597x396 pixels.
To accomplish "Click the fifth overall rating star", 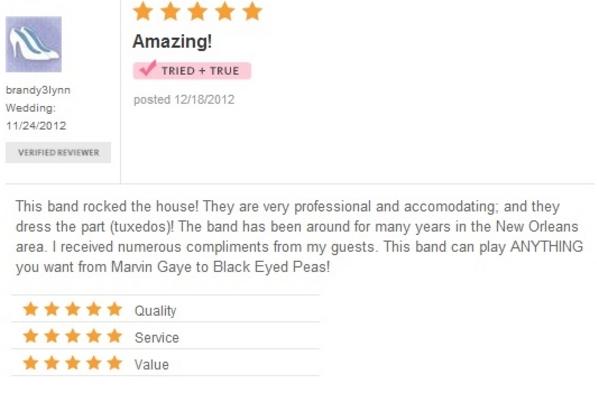I will pos(252,11).
